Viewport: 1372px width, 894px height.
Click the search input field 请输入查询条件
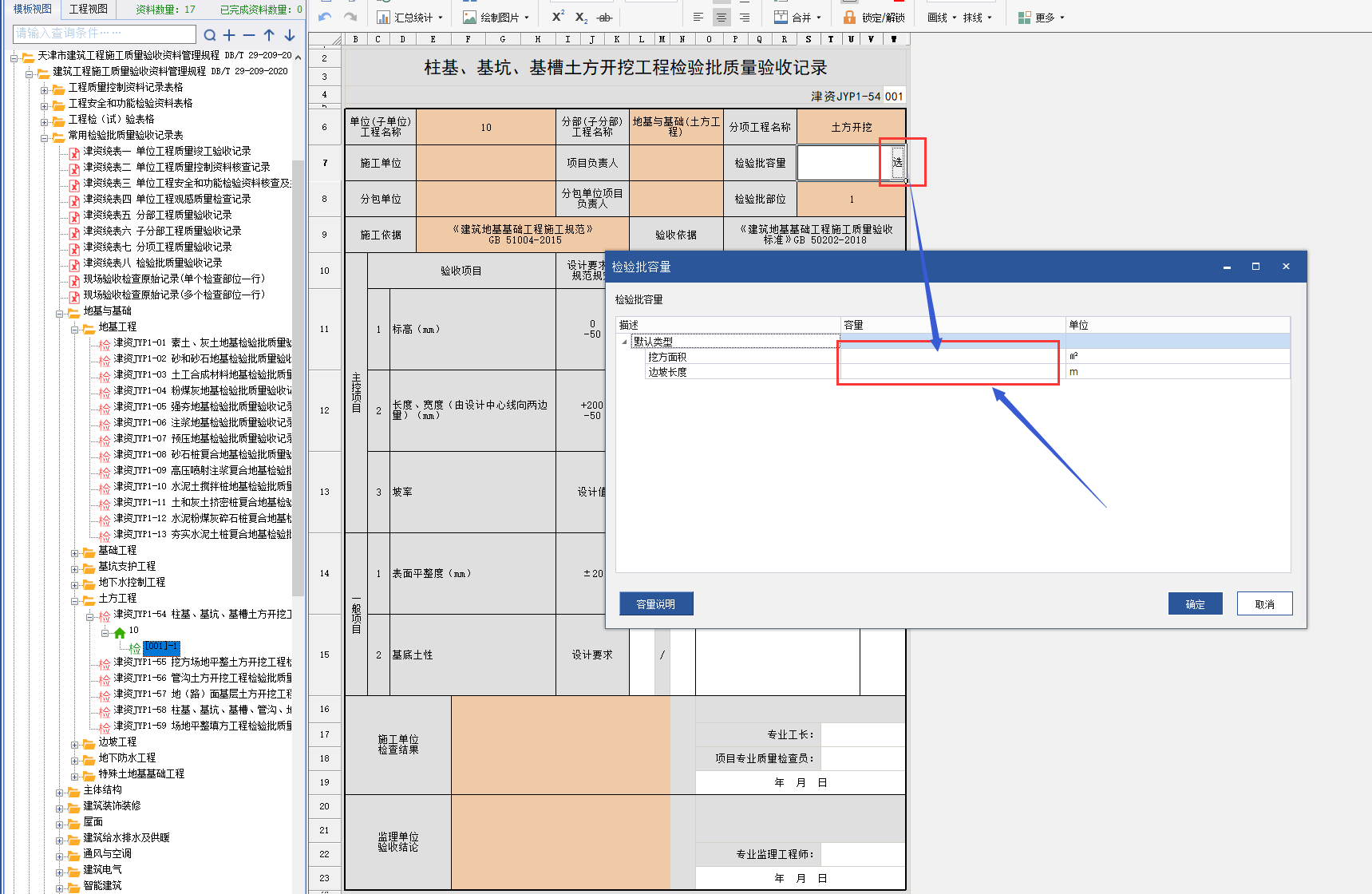[105, 34]
